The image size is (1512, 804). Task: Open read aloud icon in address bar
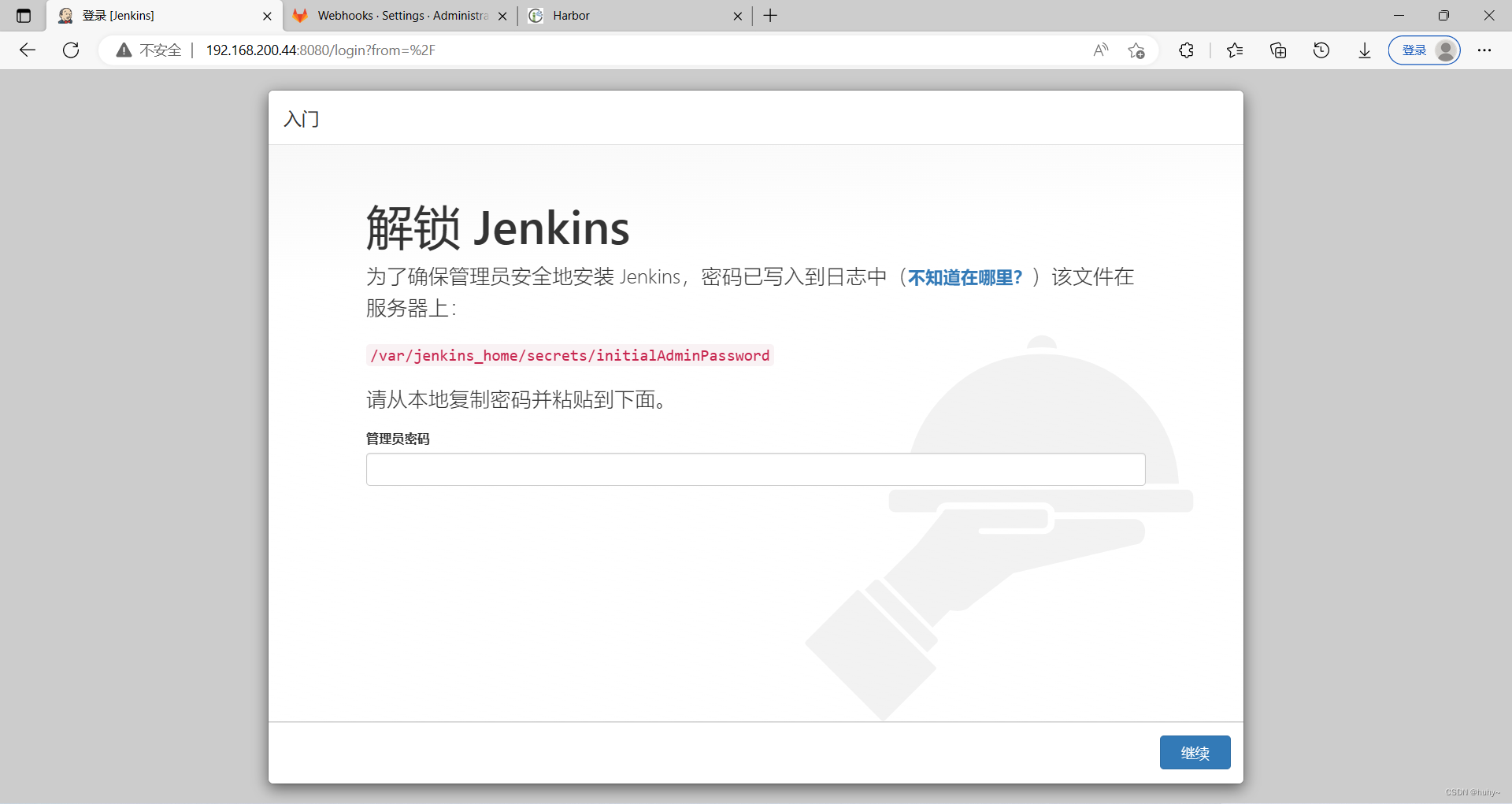1101,50
